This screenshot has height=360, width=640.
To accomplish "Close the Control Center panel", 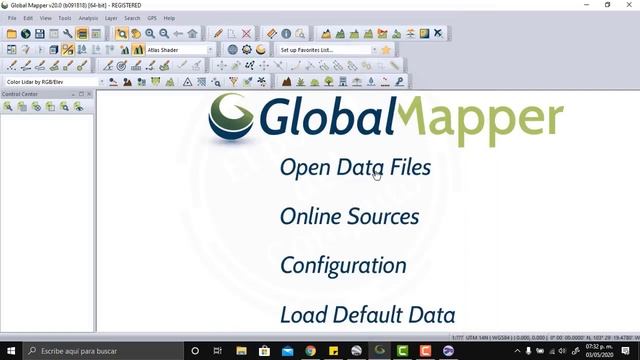I will (x=89, y=94).
